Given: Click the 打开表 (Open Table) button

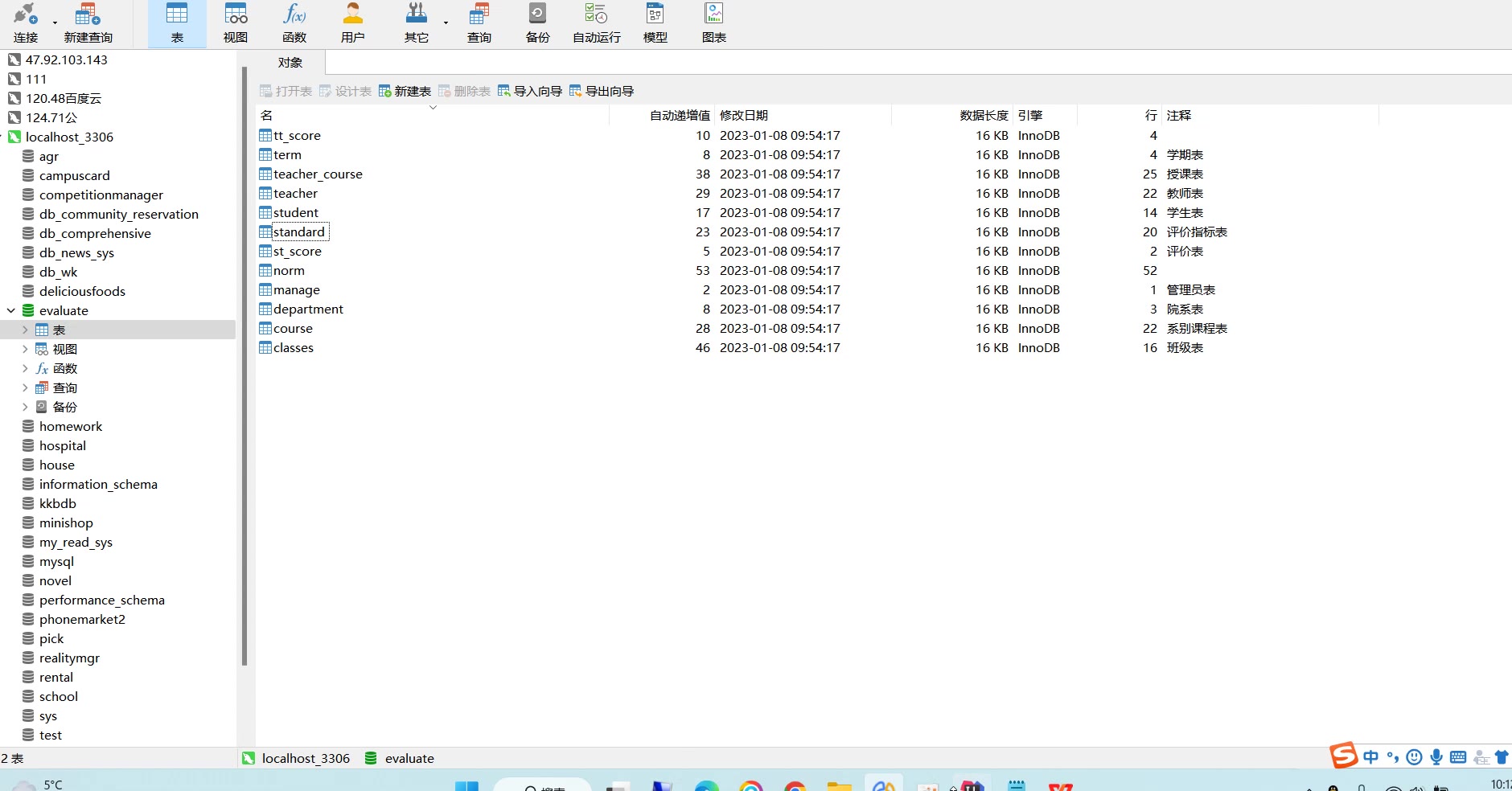Looking at the screenshot, I should click(286, 91).
